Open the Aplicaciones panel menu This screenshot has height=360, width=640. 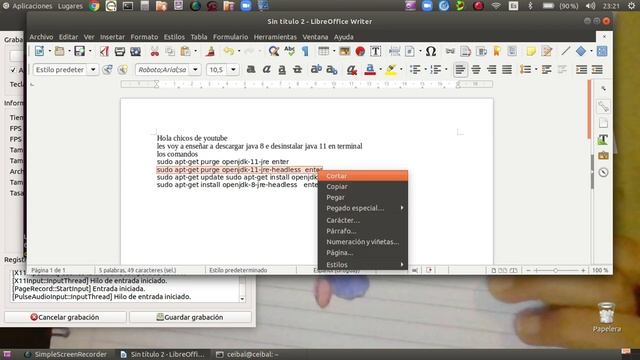click(28, 6)
